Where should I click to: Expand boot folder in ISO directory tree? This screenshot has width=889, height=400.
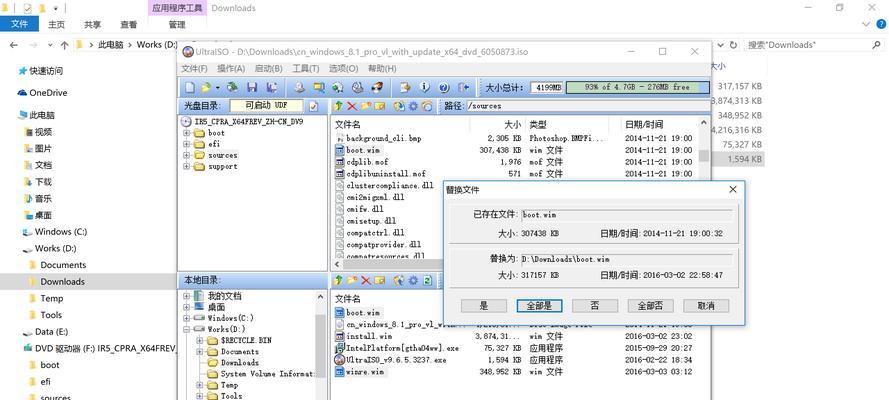[186, 133]
